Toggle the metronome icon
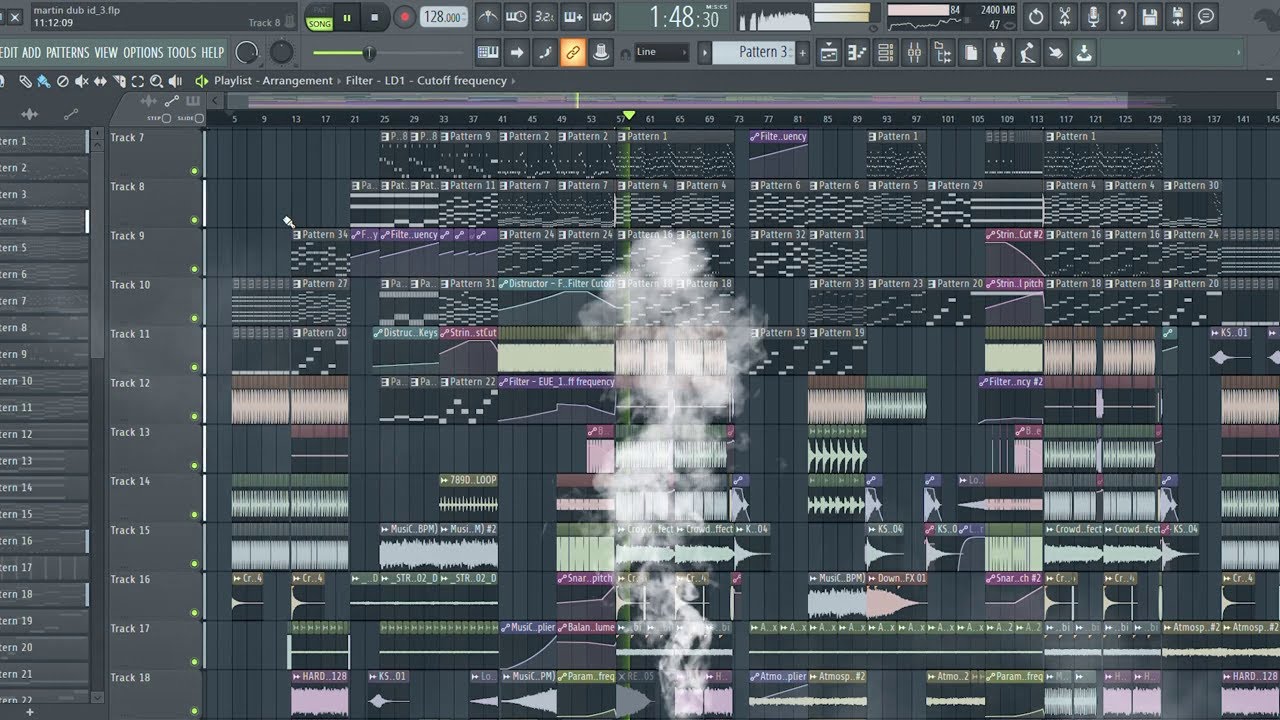 point(487,17)
